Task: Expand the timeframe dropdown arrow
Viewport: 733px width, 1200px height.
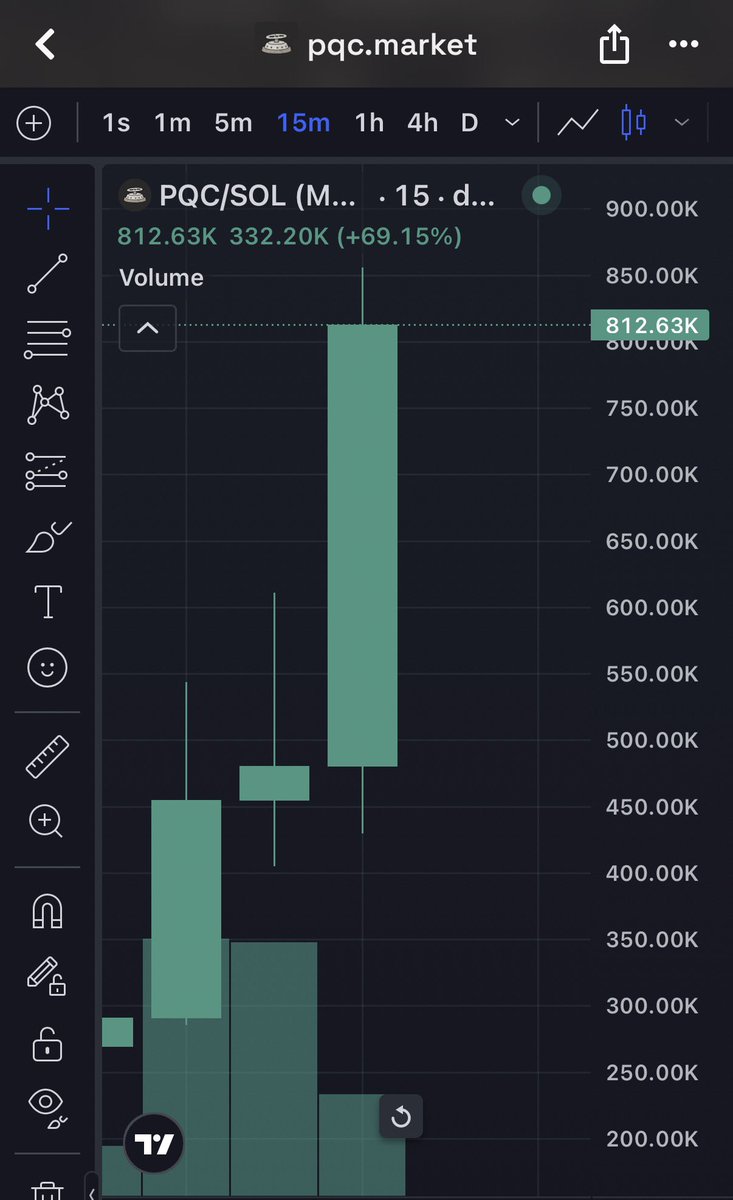Action: click(x=512, y=123)
